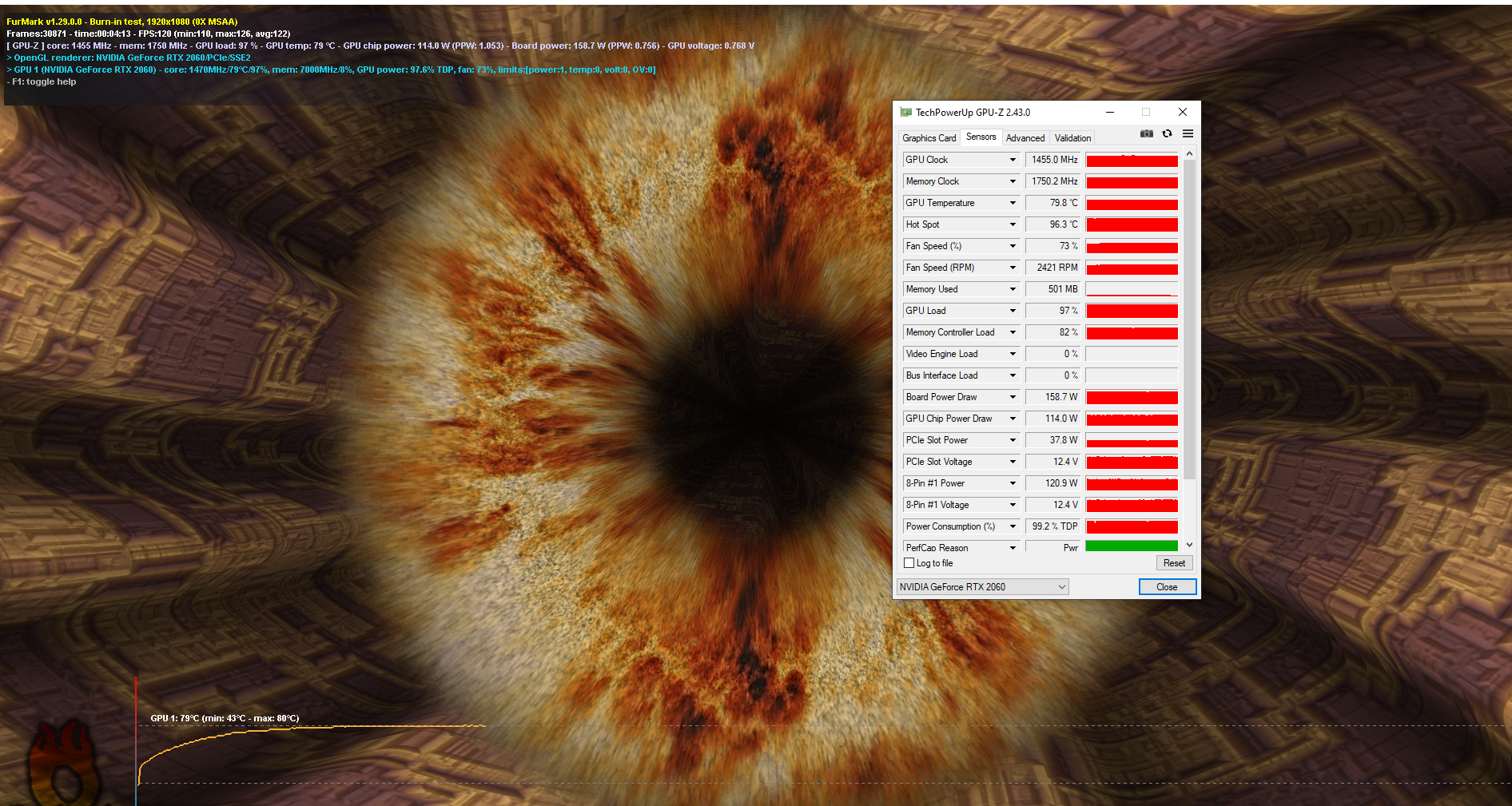This screenshot has height=806, width=1512.
Task: Click the Close button in GPU-Z
Action: (x=1167, y=586)
